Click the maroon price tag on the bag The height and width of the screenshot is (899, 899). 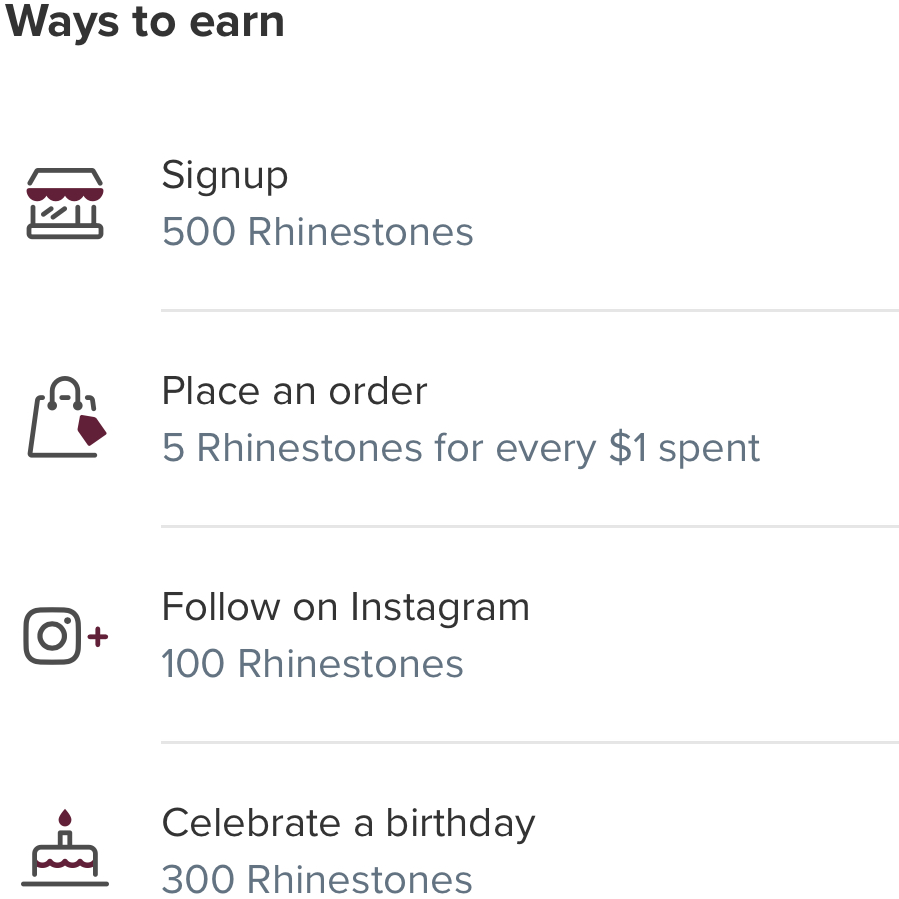pos(91,430)
